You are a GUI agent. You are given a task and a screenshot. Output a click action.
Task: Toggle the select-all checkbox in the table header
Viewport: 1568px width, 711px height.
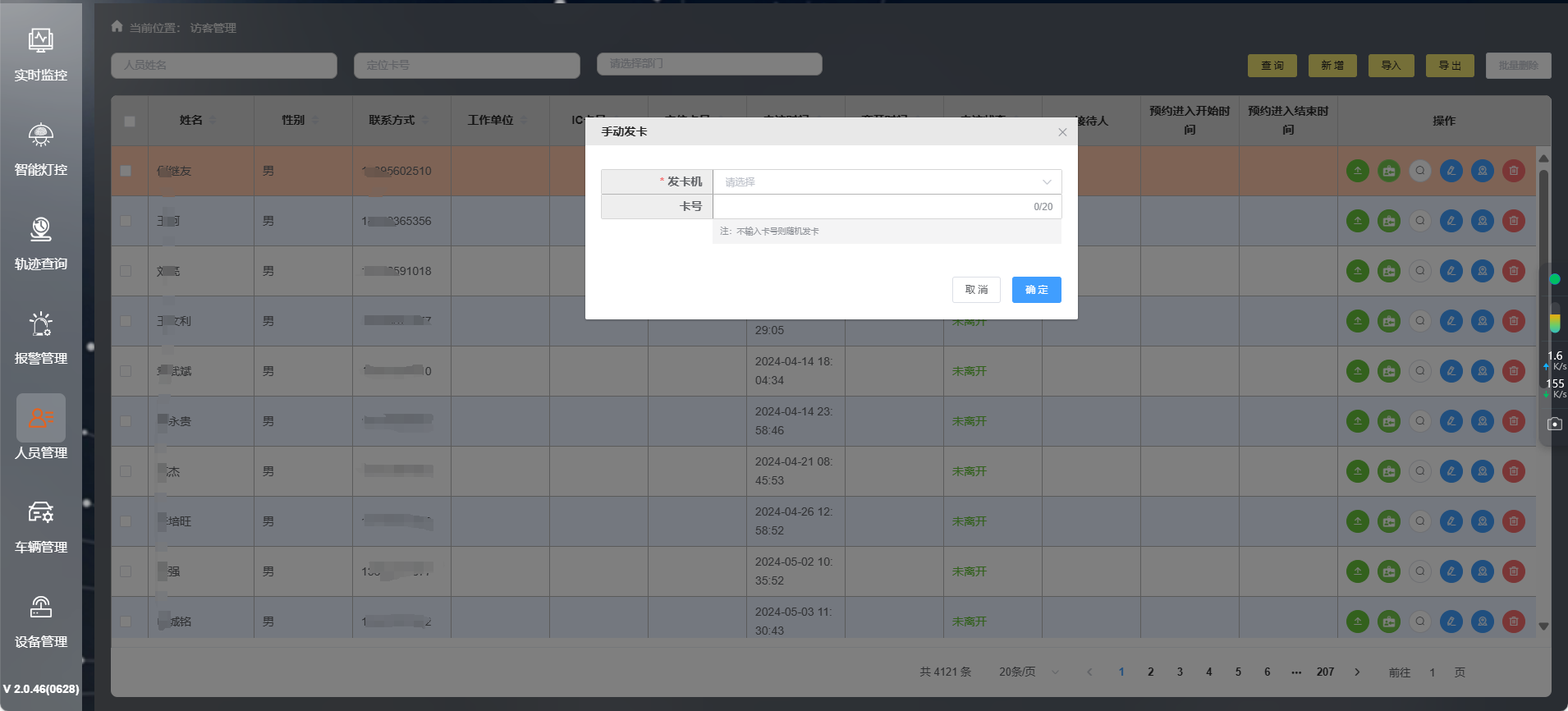point(130,122)
